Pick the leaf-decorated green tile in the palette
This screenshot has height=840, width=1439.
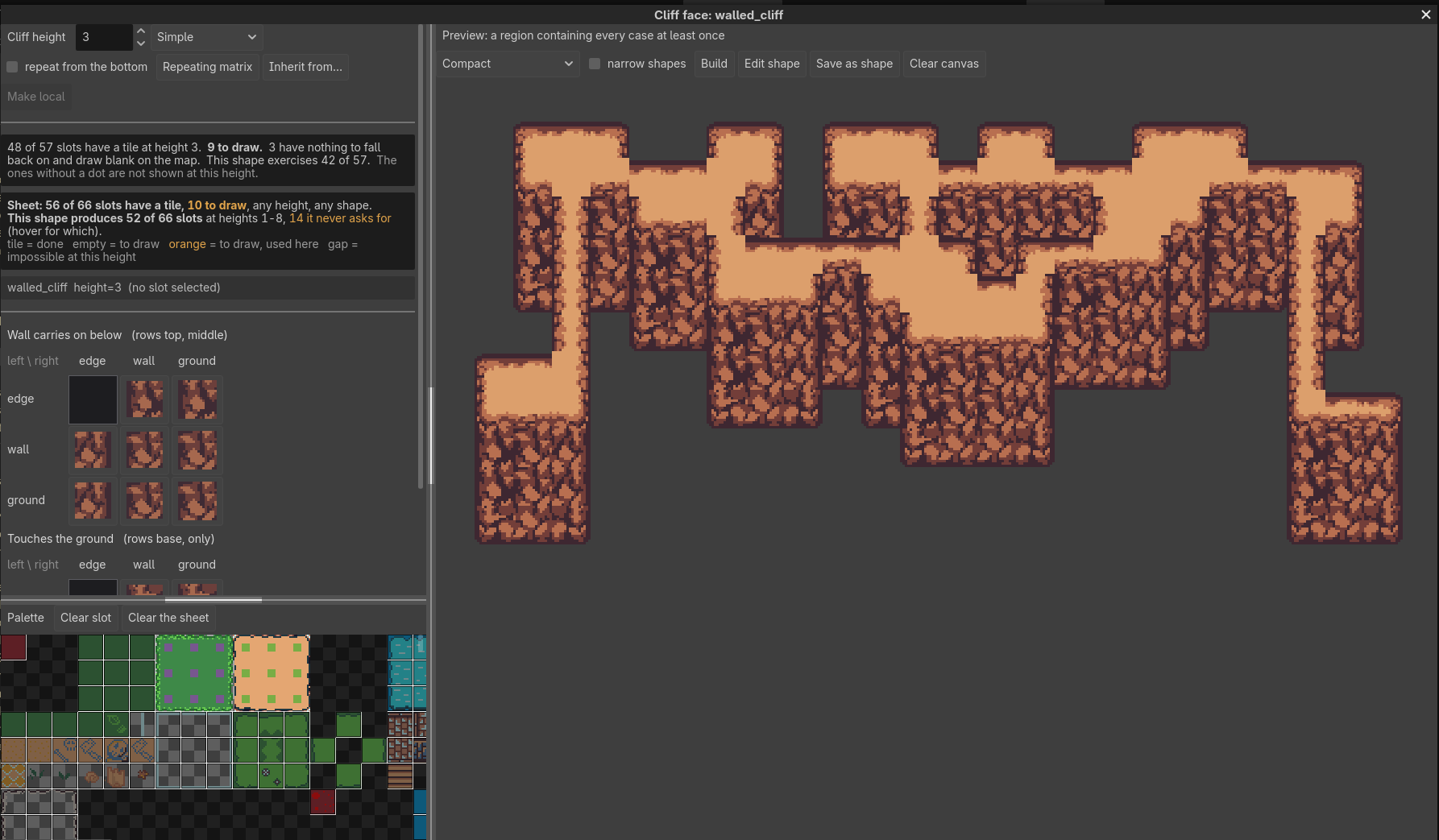click(117, 725)
